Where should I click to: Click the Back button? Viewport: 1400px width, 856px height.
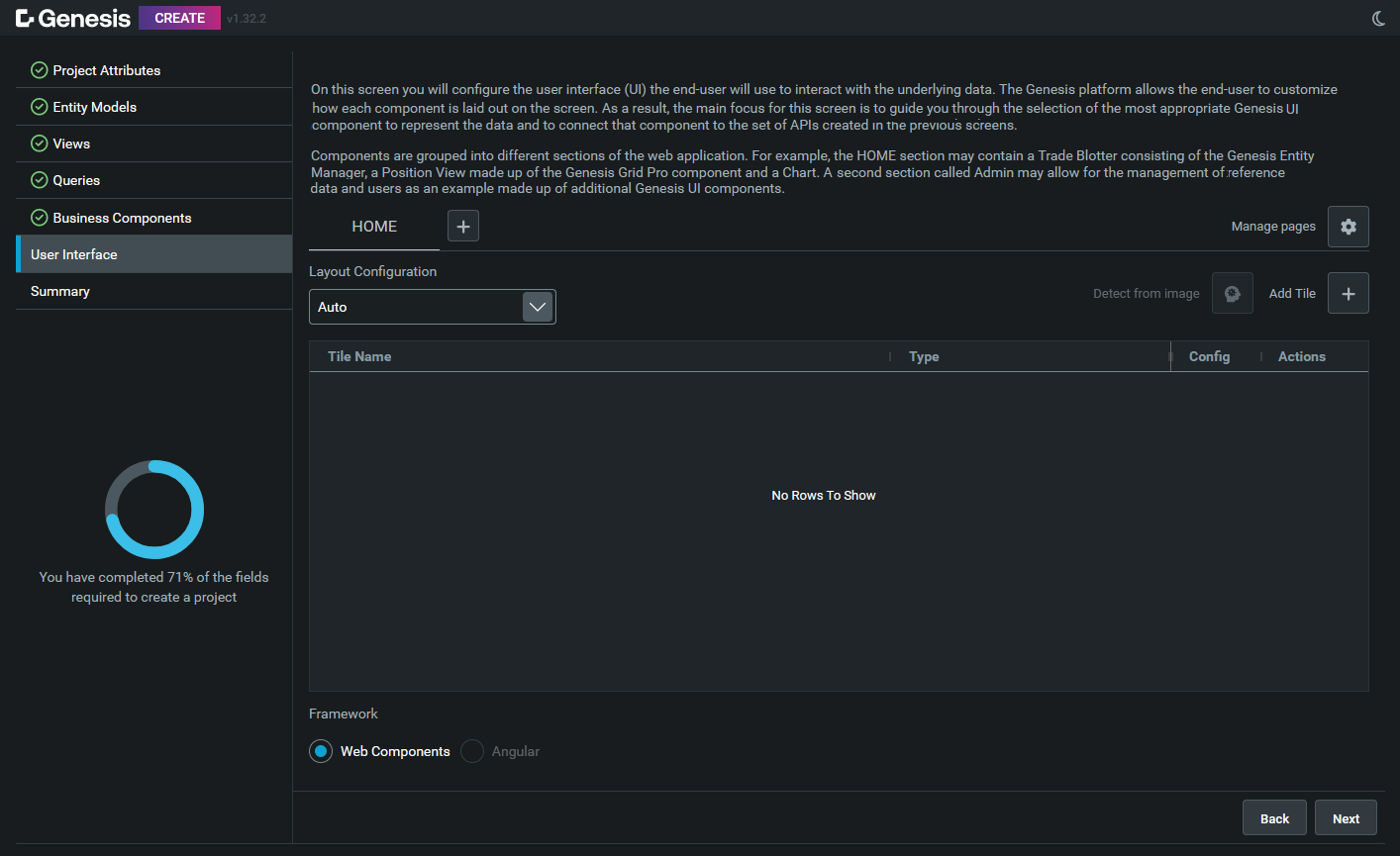[x=1274, y=818]
